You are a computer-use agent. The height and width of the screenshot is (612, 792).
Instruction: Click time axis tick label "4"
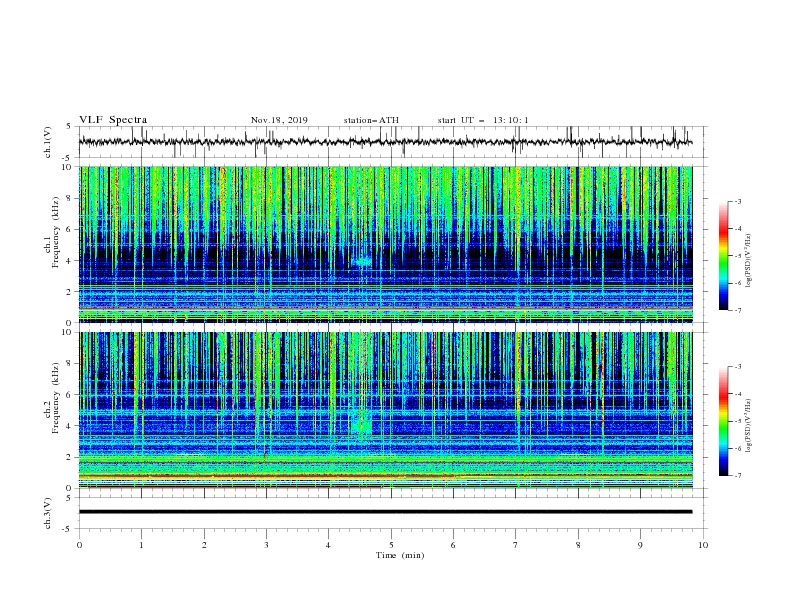click(x=329, y=545)
